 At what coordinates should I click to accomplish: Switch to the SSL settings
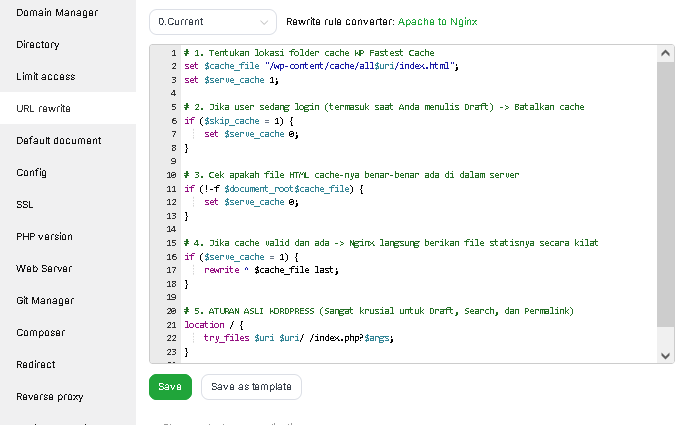(x=25, y=204)
